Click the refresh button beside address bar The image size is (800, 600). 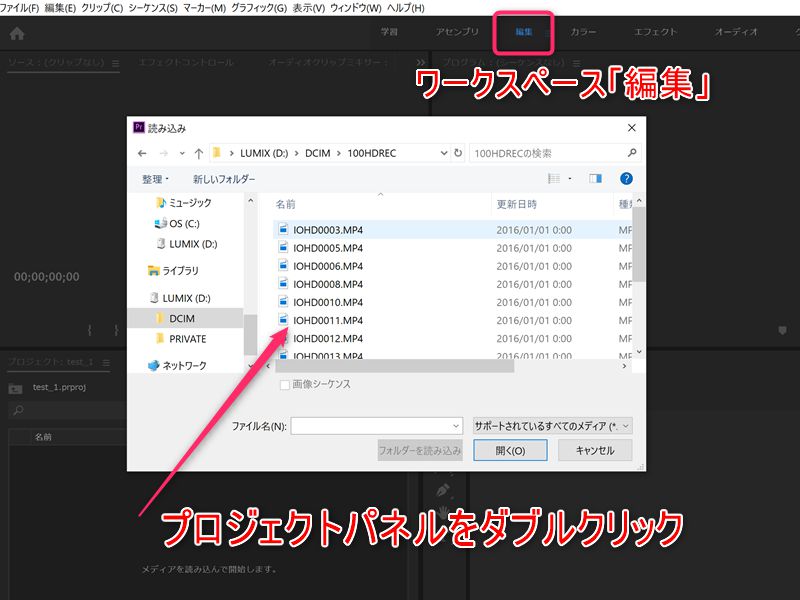click(458, 154)
